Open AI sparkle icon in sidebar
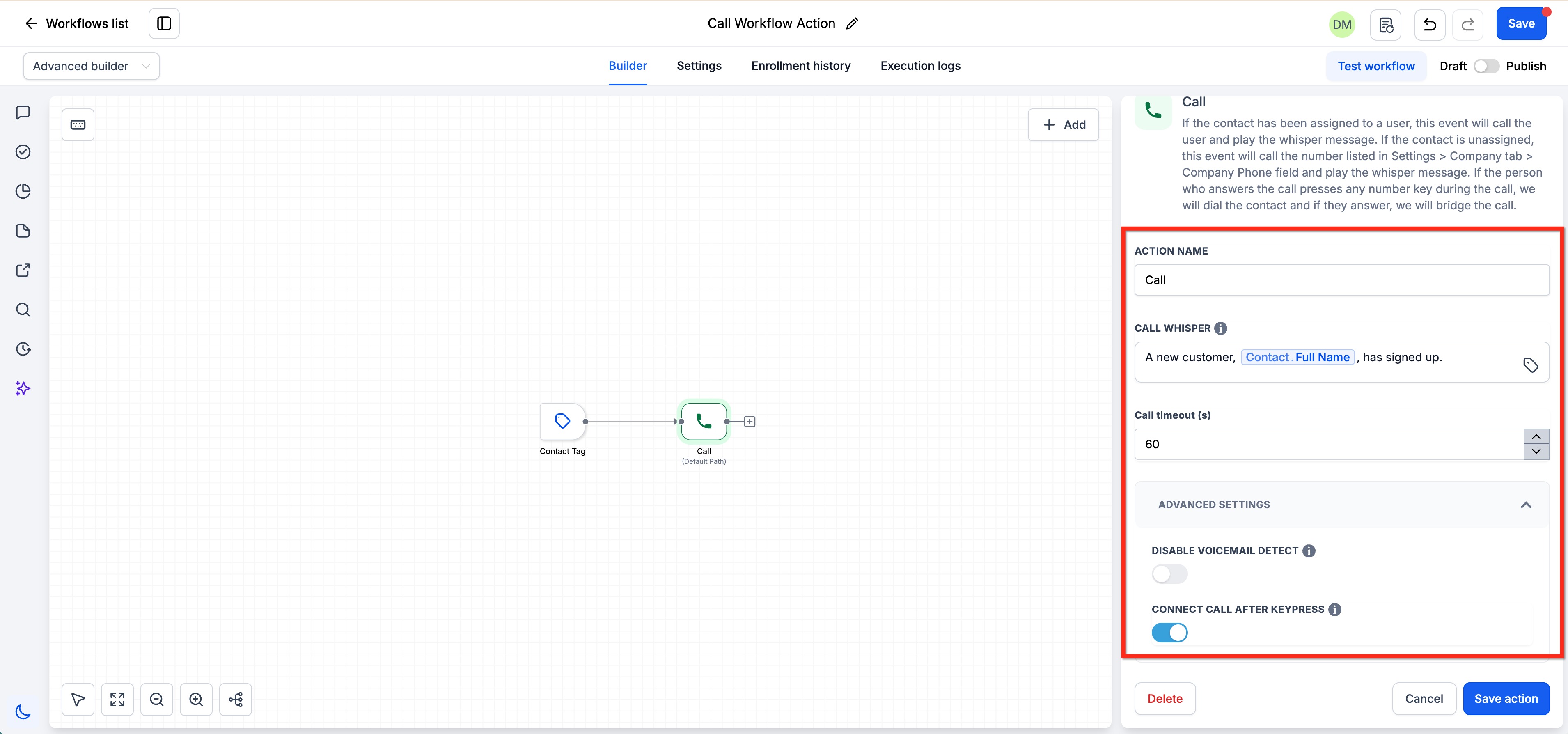This screenshot has width=1568, height=734. pyautogui.click(x=23, y=388)
